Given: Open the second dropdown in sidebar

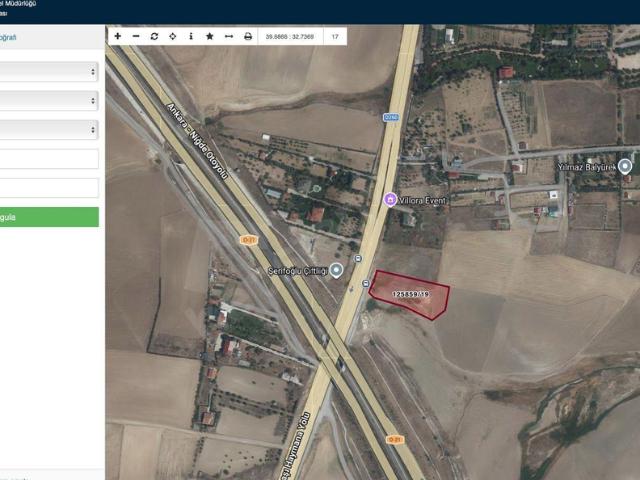Looking at the screenshot, I should click(x=49, y=100).
